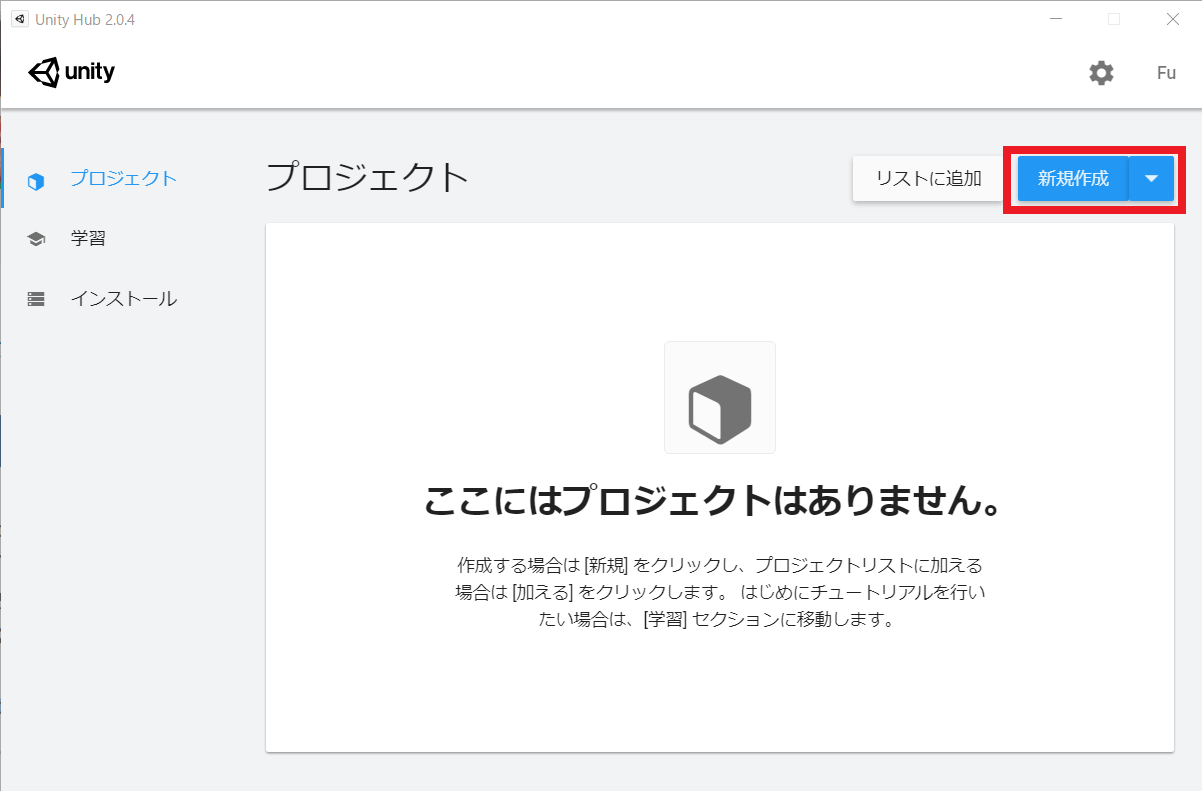
Task: Click the リストに追加 button
Action: [928, 178]
